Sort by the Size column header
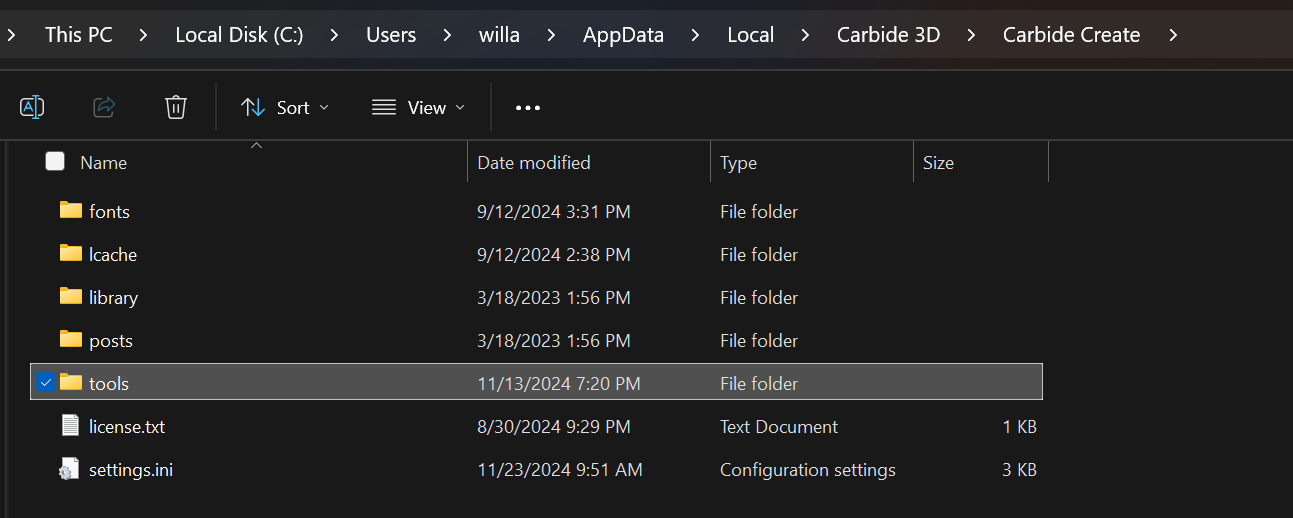Screen dimensions: 1293x518 coord(938,162)
